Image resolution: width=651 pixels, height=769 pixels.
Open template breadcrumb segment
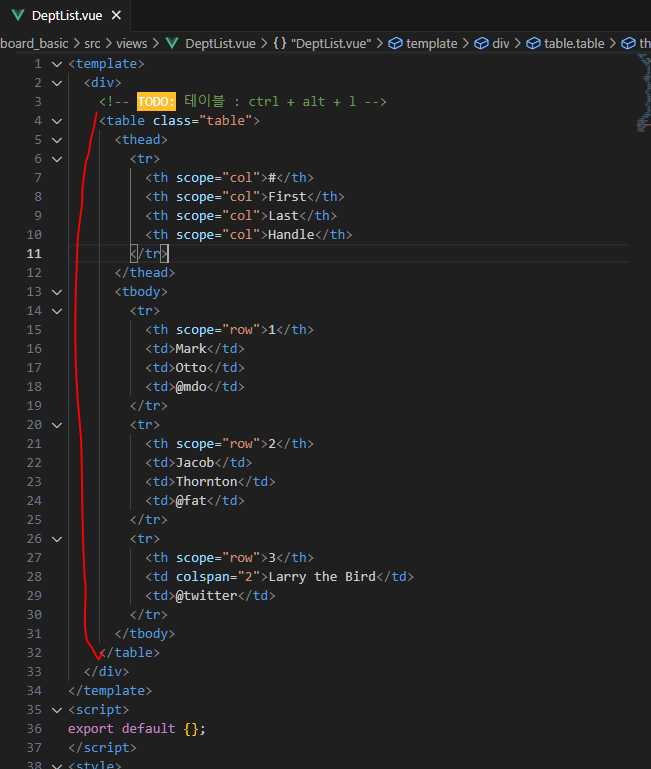tap(432, 44)
